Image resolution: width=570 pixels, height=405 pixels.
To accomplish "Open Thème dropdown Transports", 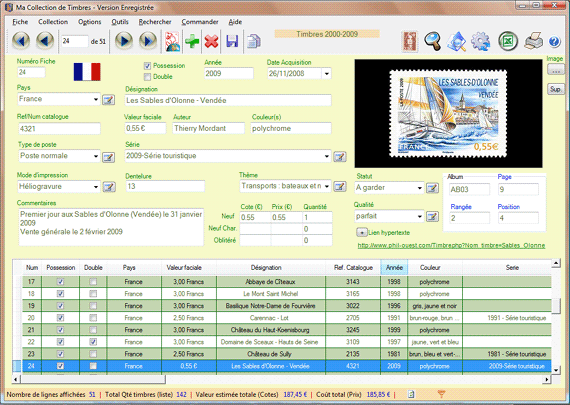I will [327, 186].
